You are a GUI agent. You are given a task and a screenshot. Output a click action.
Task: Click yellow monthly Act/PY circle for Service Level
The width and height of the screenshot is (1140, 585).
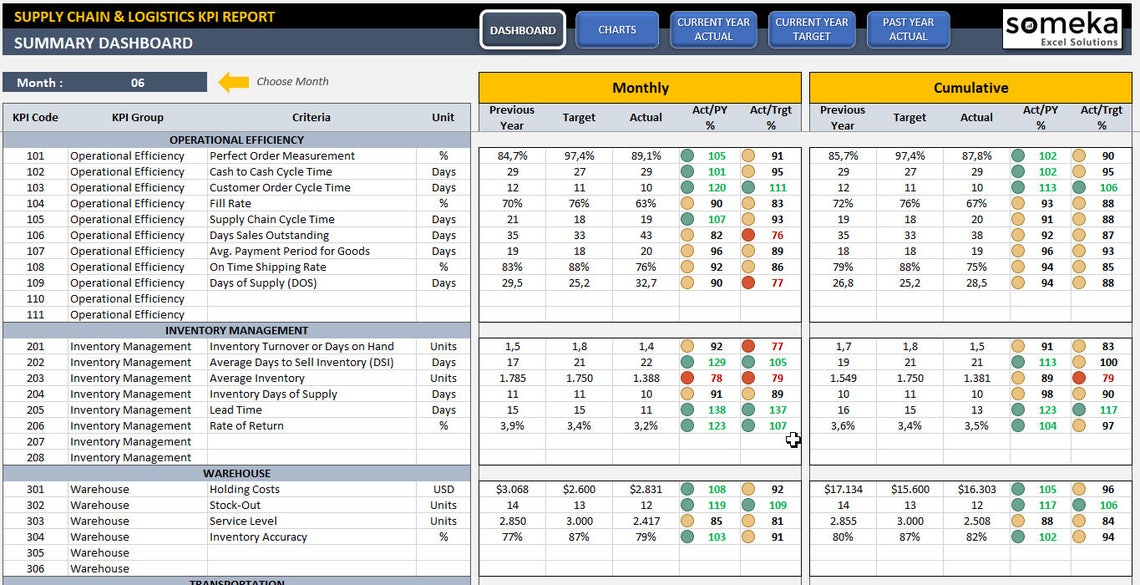click(x=687, y=521)
